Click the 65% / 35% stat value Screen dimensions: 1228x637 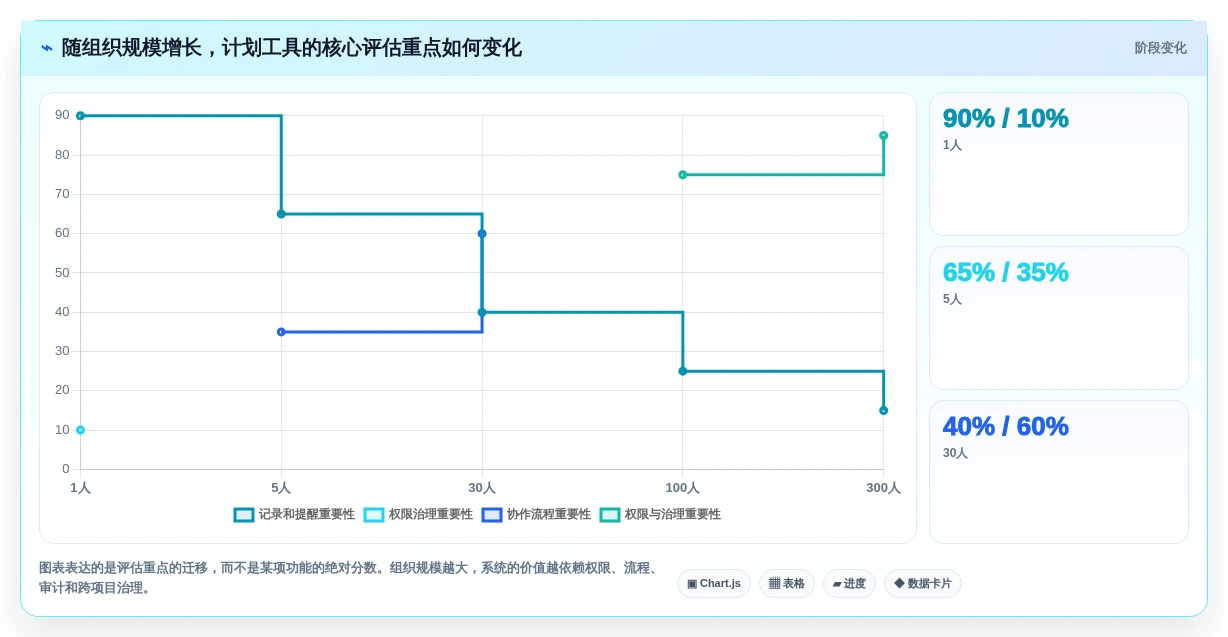pyautogui.click(x=1005, y=272)
